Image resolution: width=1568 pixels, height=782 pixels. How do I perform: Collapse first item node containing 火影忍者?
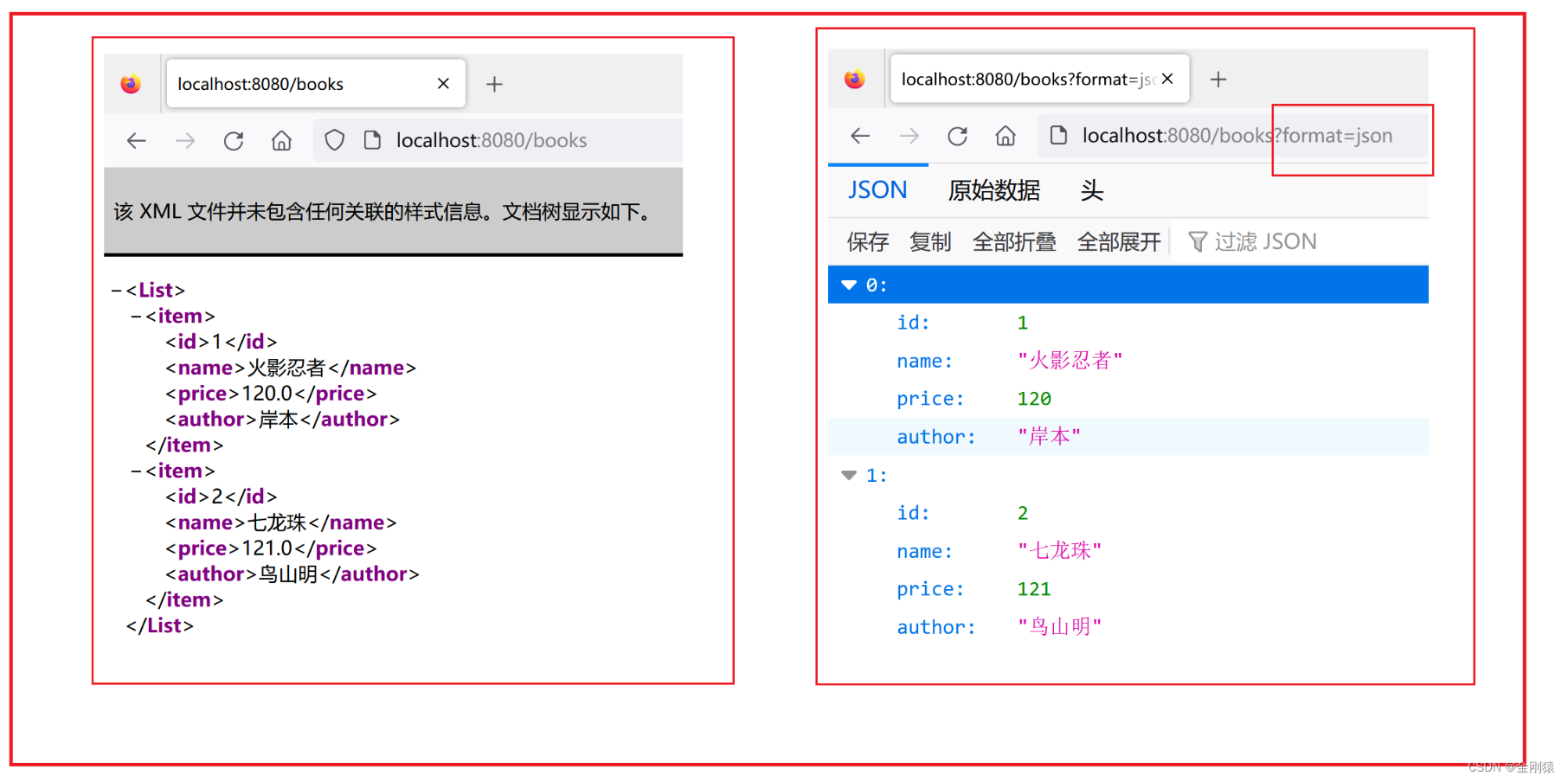pyautogui.click(x=136, y=317)
